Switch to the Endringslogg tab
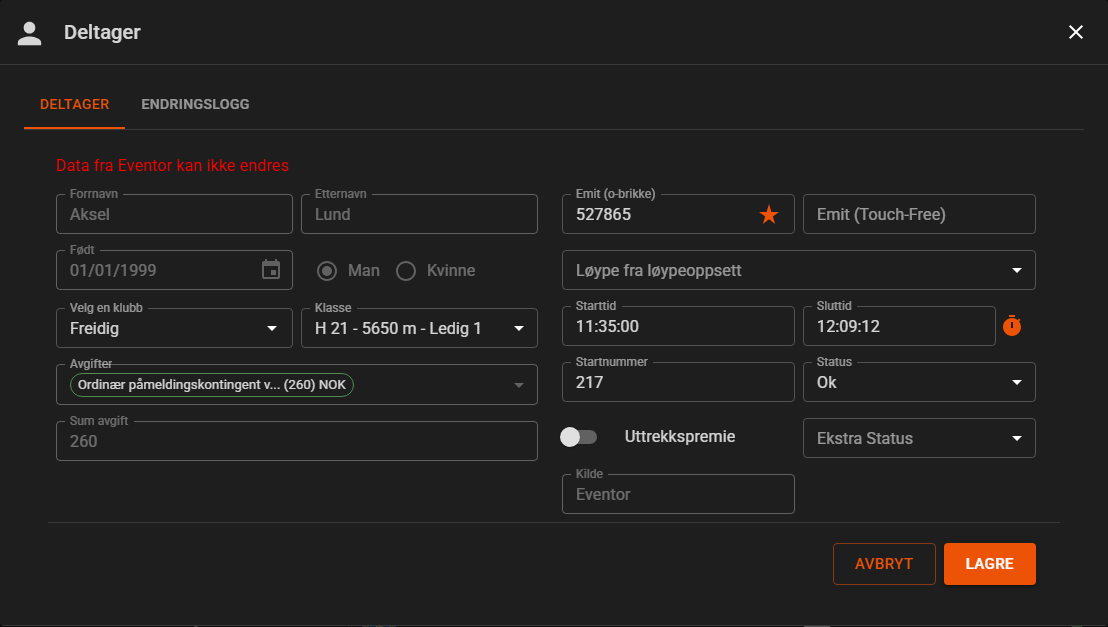Image resolution: width=1108 pixels, height=627 pixels. (195, 105)
